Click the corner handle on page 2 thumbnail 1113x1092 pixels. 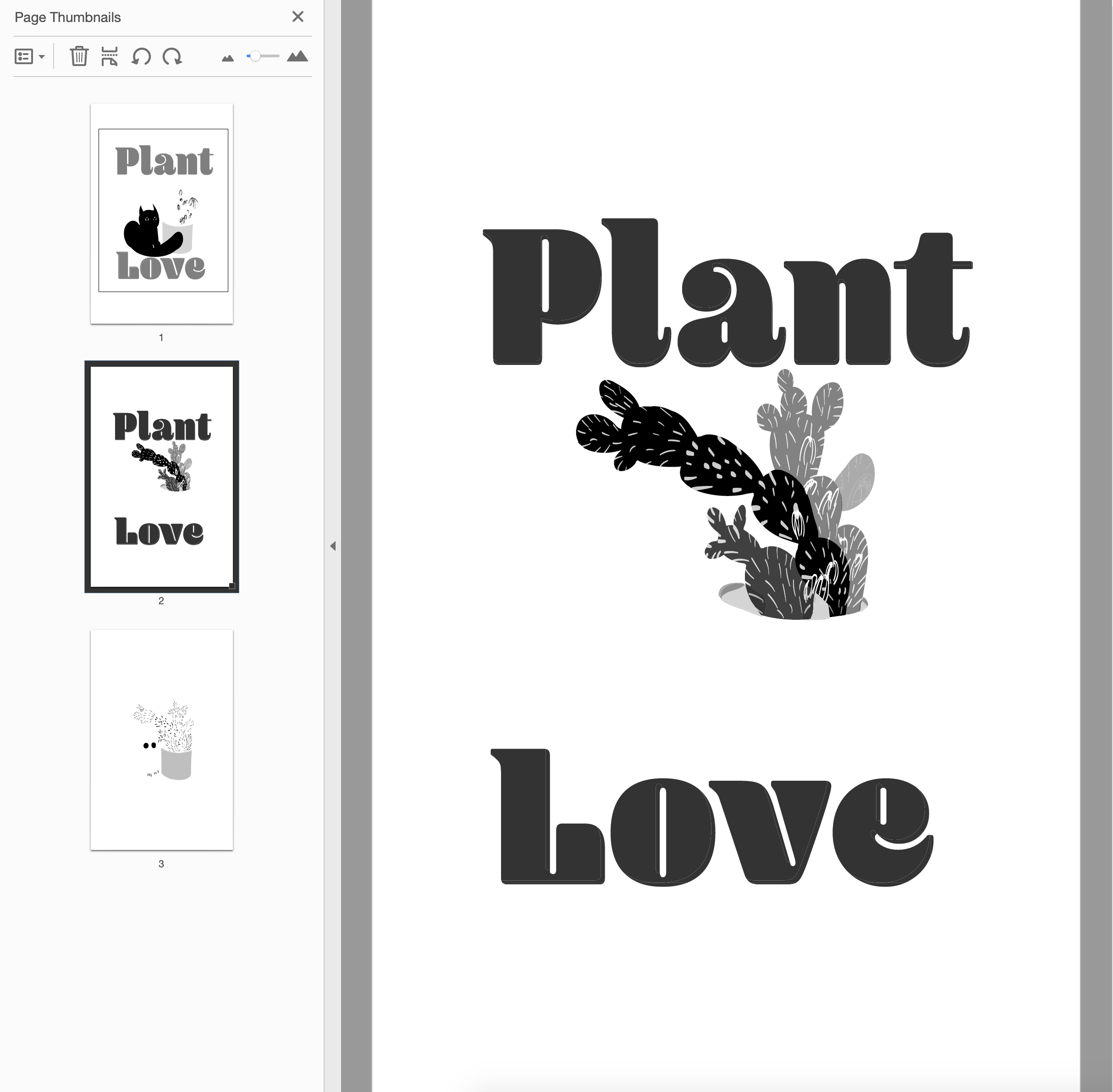231,585
